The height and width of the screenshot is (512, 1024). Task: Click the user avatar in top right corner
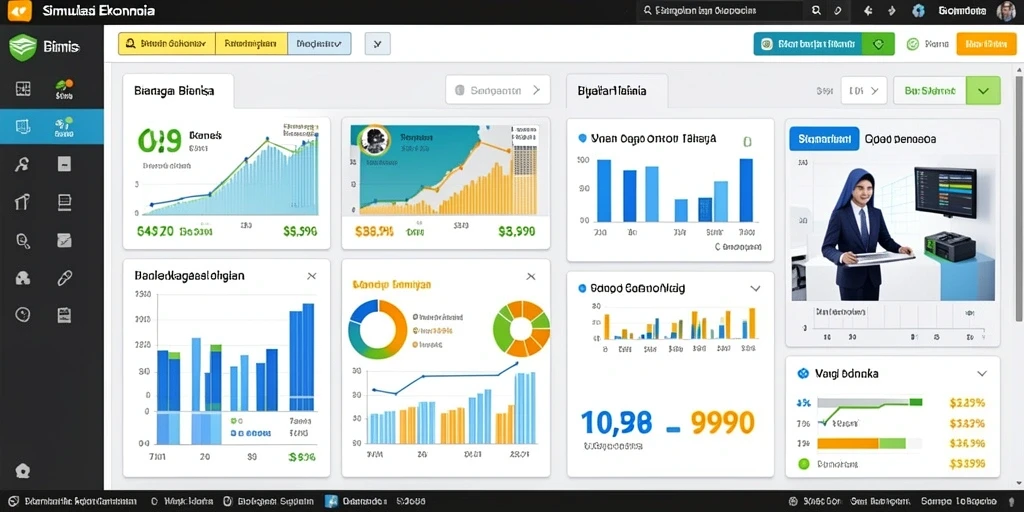coord(1006,10)
